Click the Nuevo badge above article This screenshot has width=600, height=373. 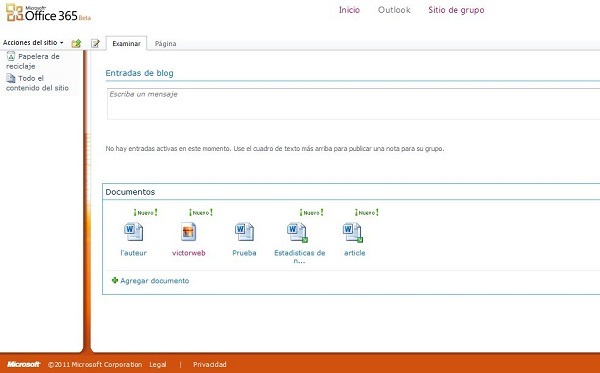[367, 212]
